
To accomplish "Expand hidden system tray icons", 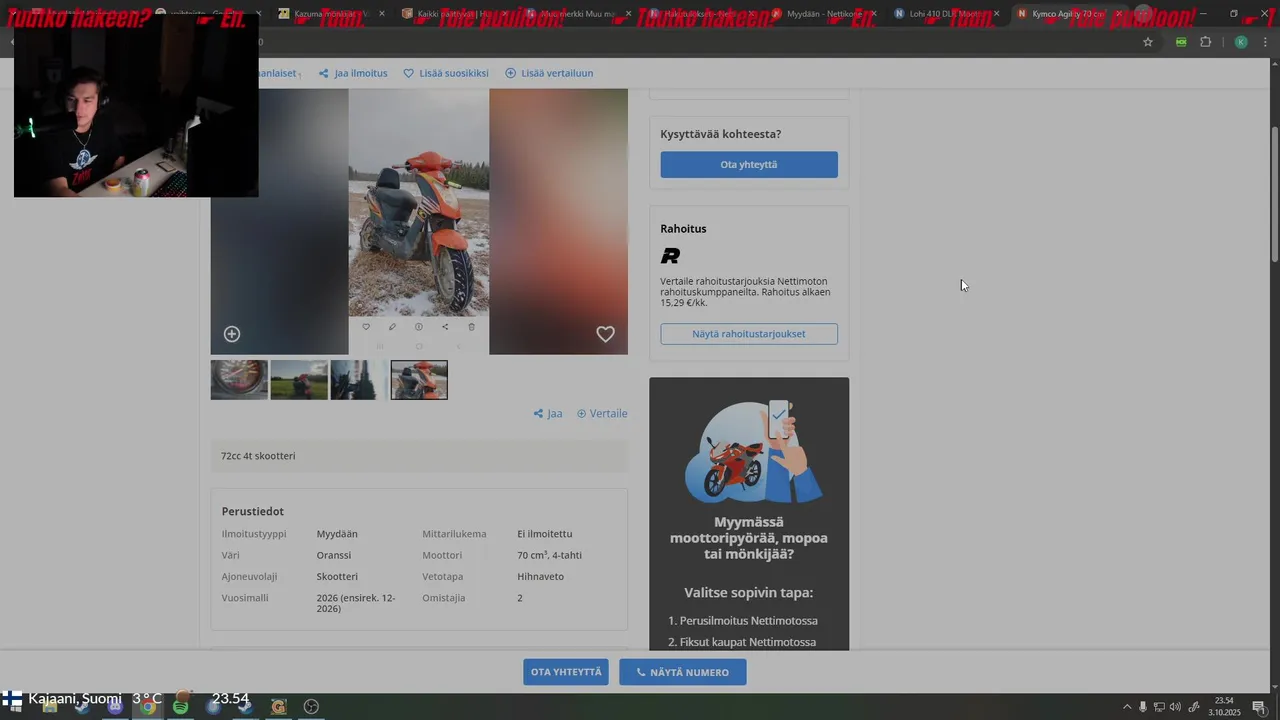I will point(1127,707).
